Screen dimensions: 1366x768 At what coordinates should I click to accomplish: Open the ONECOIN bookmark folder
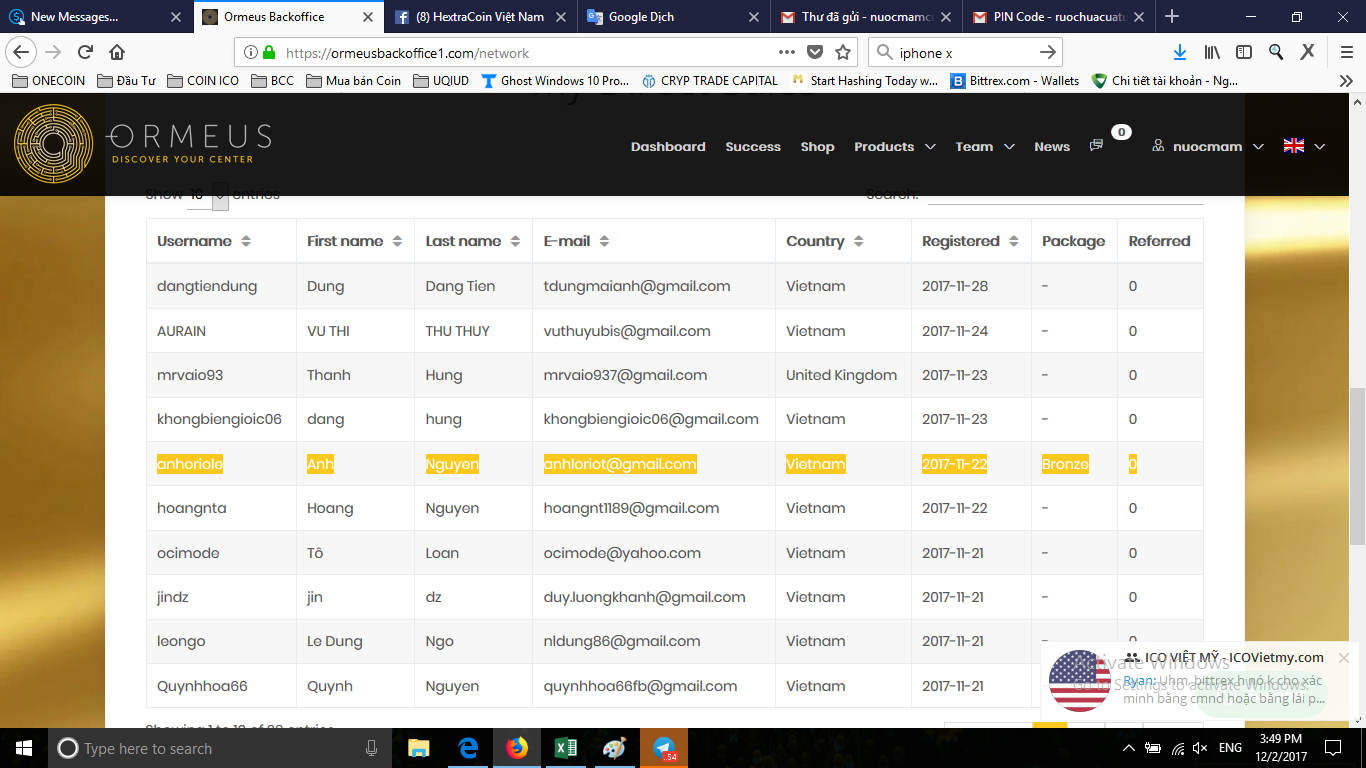[49, 81]
